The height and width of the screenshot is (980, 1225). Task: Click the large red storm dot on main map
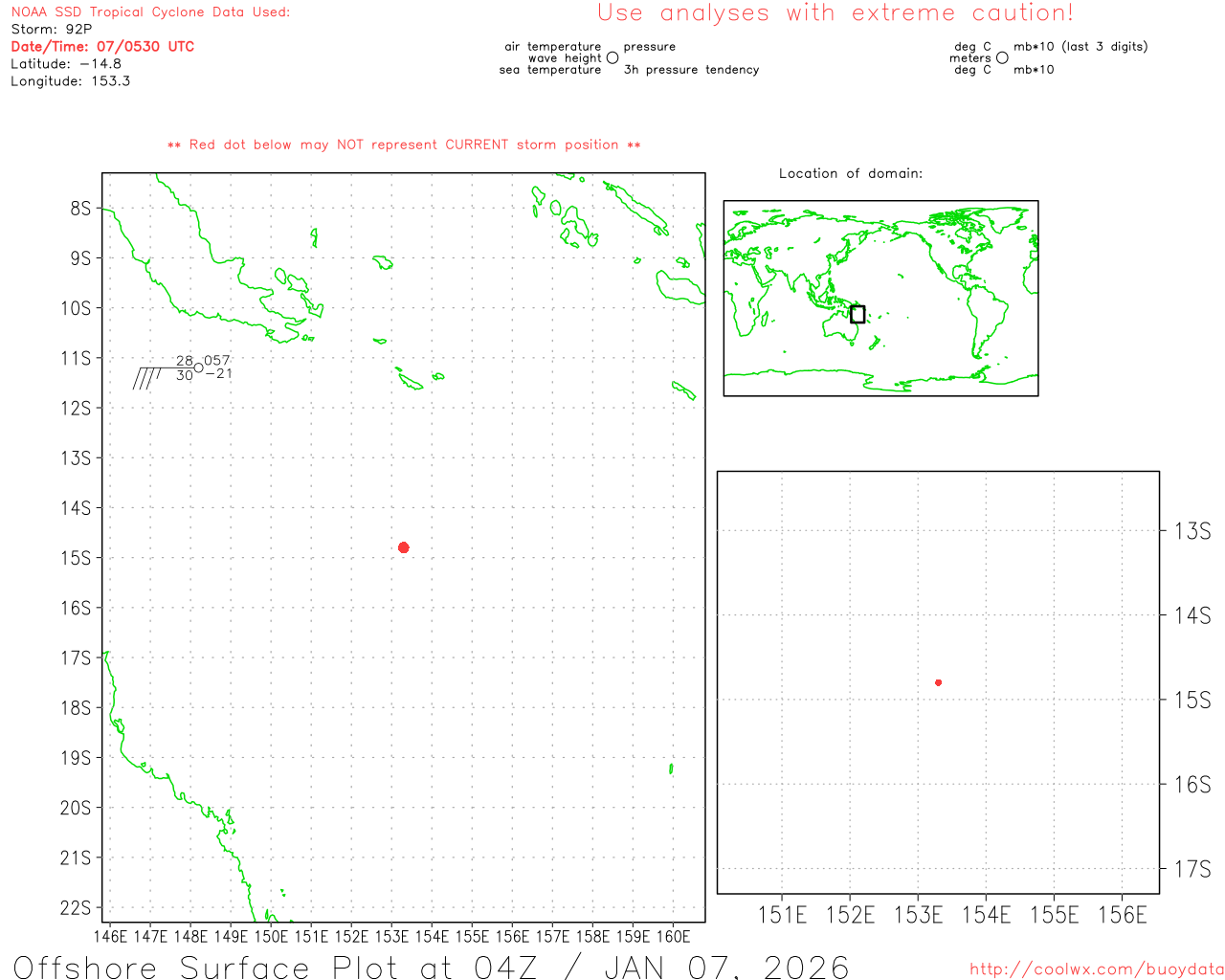(404, 547)
